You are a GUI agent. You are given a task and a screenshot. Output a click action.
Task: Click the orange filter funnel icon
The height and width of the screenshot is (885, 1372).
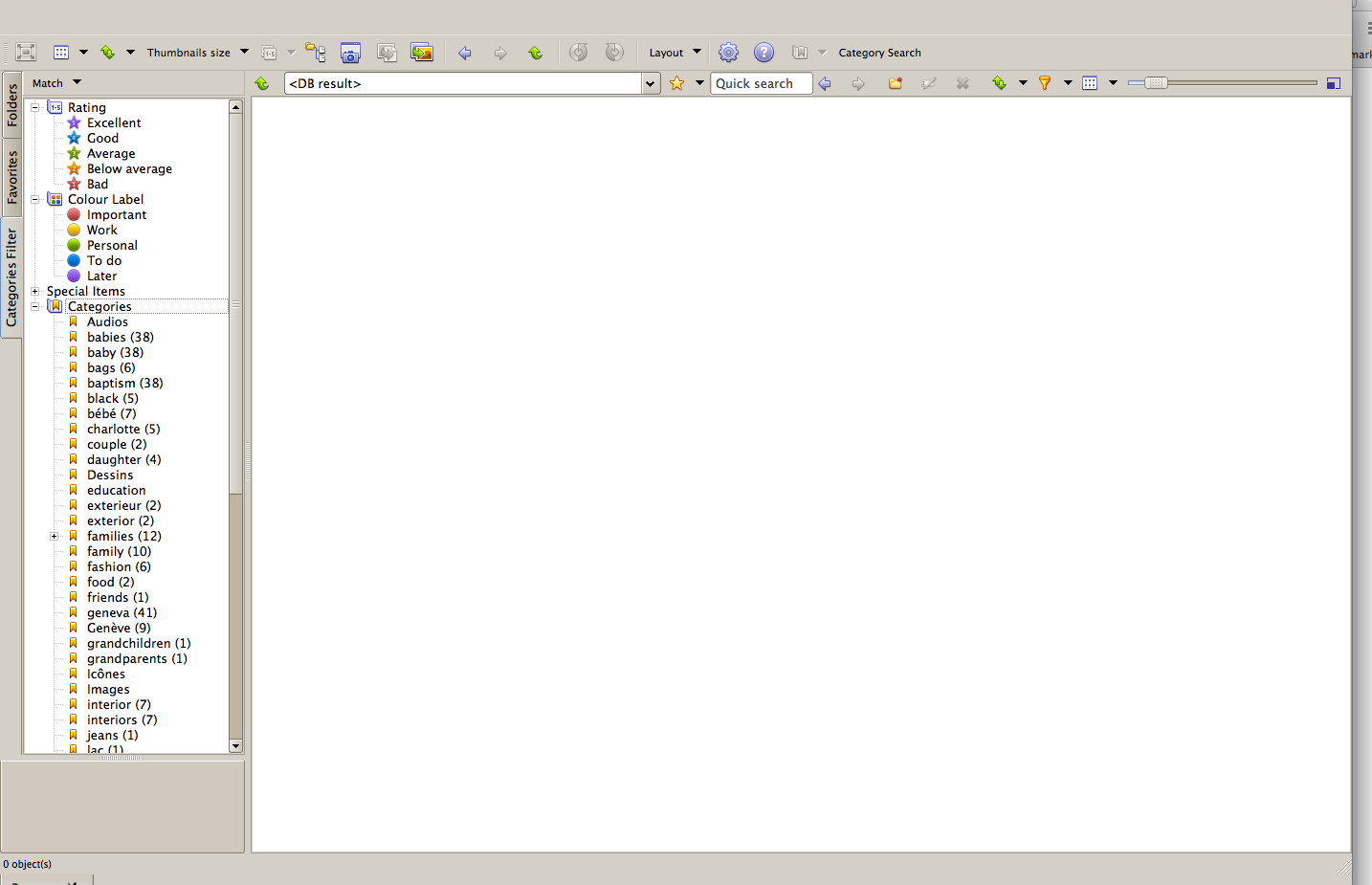1045,83
